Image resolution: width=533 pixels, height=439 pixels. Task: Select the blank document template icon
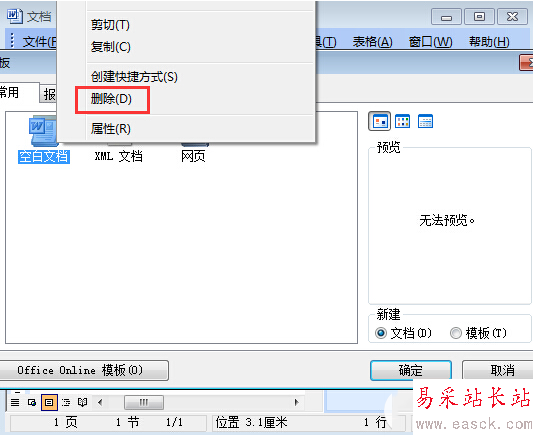[x=42, y=131]
